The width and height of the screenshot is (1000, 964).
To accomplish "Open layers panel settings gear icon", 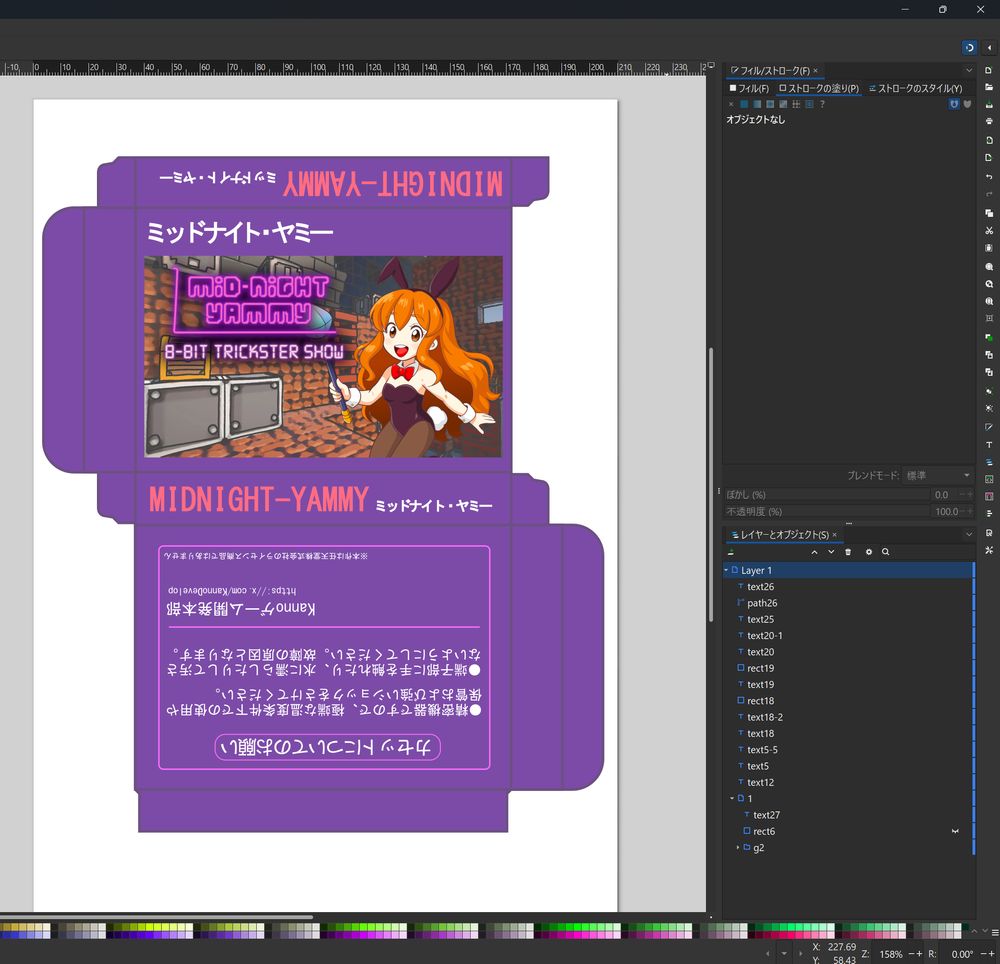I will 868,552.
